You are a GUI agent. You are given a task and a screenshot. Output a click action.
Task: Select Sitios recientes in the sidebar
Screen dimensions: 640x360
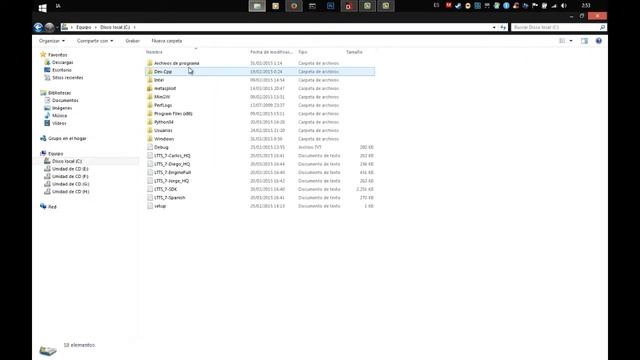(x=67, y=78)
